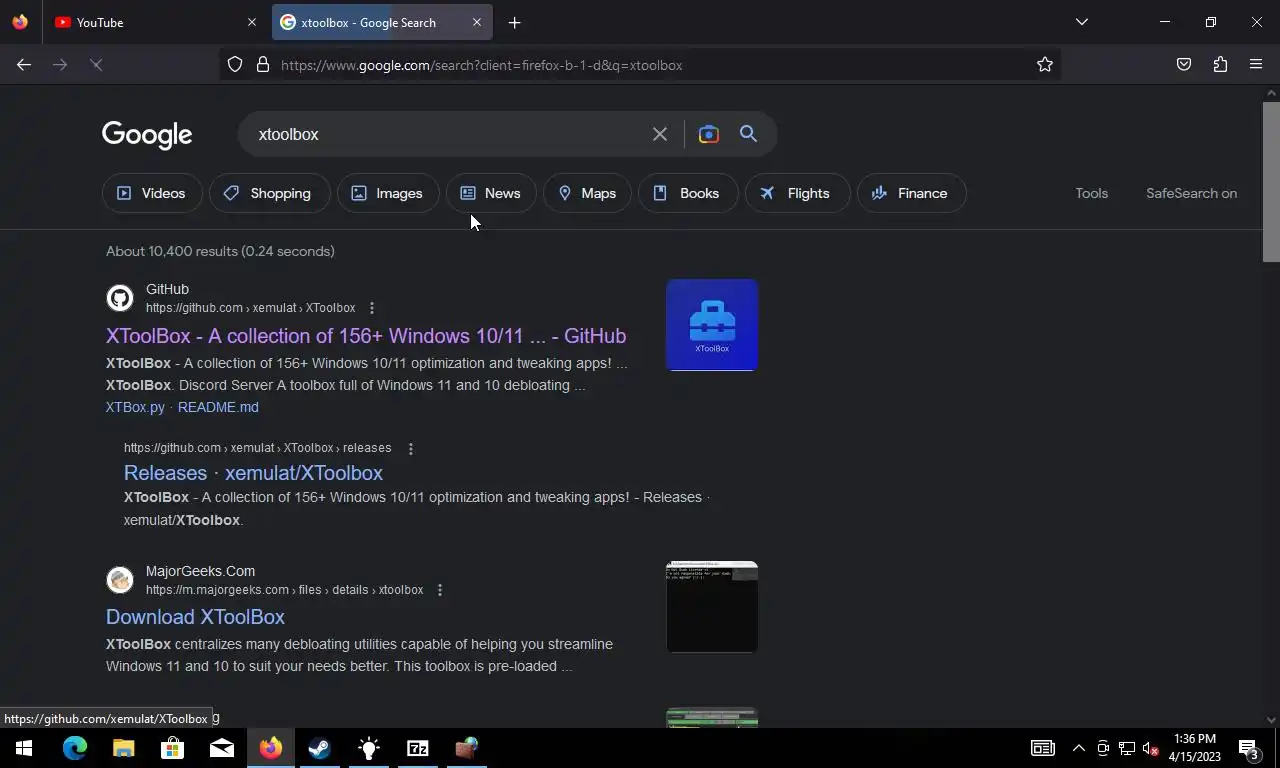Open the shield tracking protection icon
1280x768 pixels.
[x=235, y=65]
